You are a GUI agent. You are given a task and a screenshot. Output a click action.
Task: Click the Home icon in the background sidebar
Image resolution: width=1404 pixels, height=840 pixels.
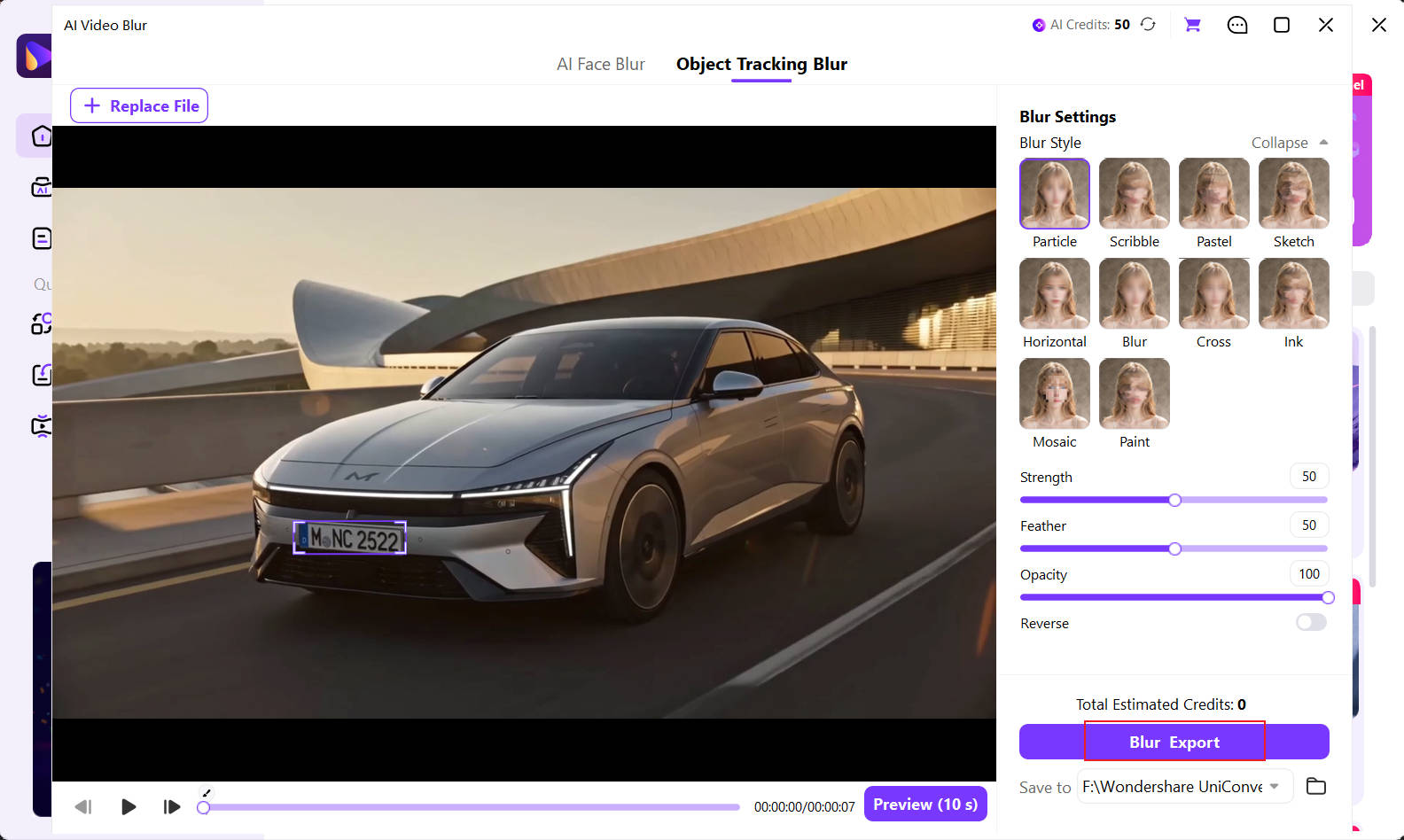pos(42,136)
